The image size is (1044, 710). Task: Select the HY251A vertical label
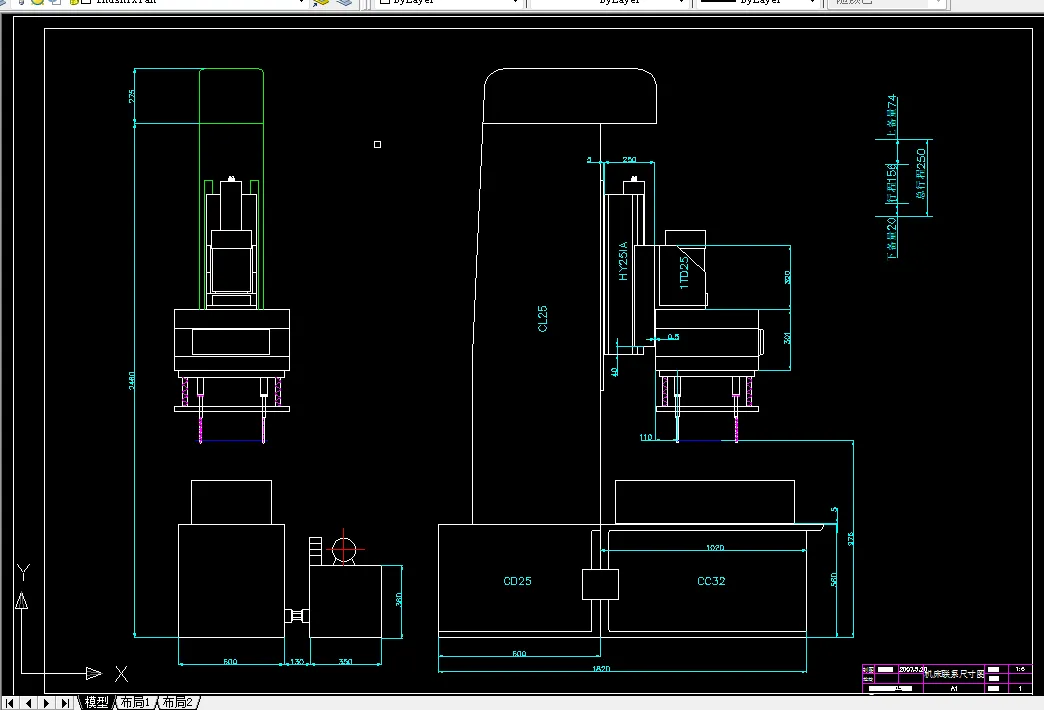click(623, 261)
